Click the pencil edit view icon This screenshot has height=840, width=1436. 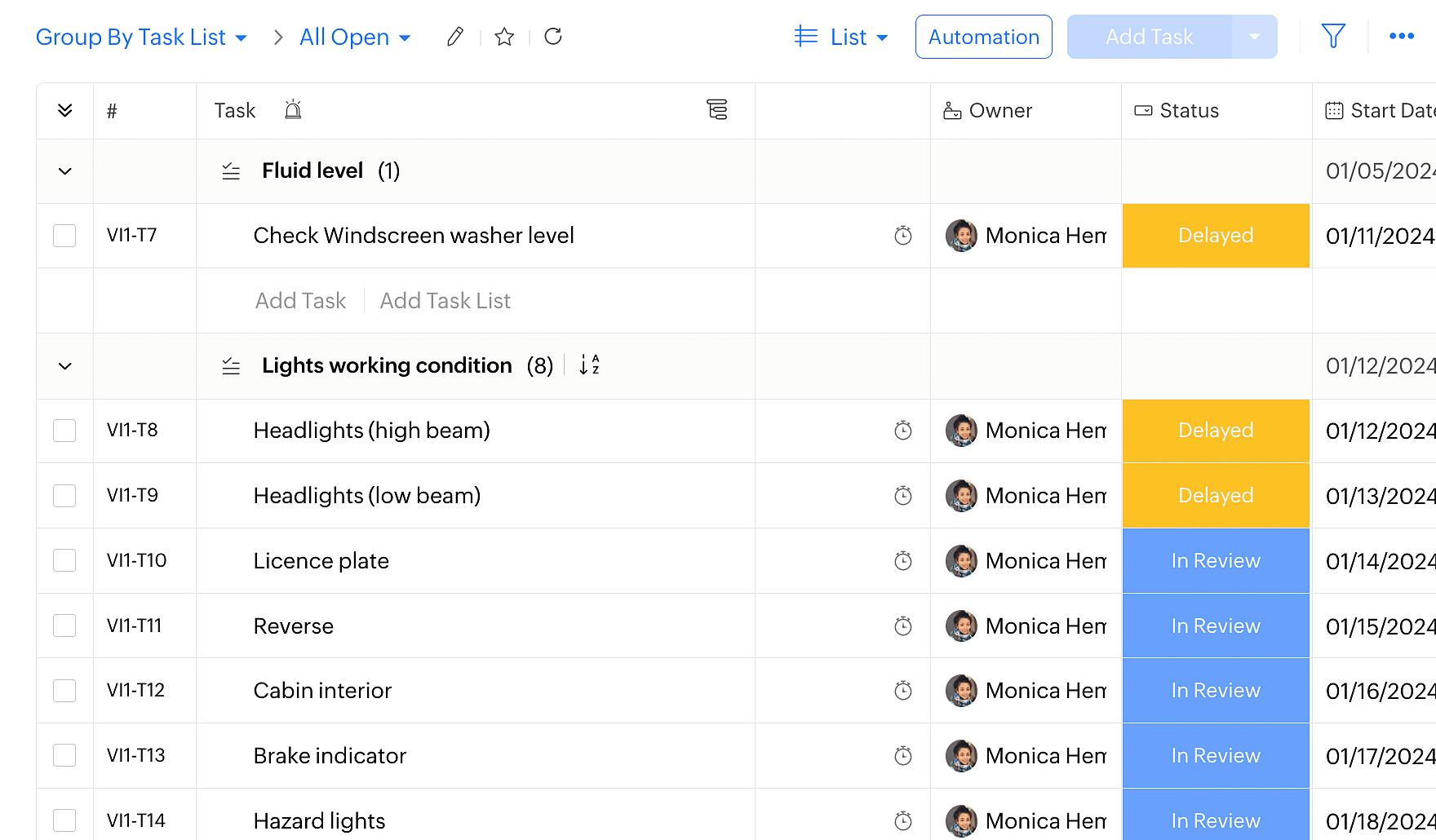[455, 37]
